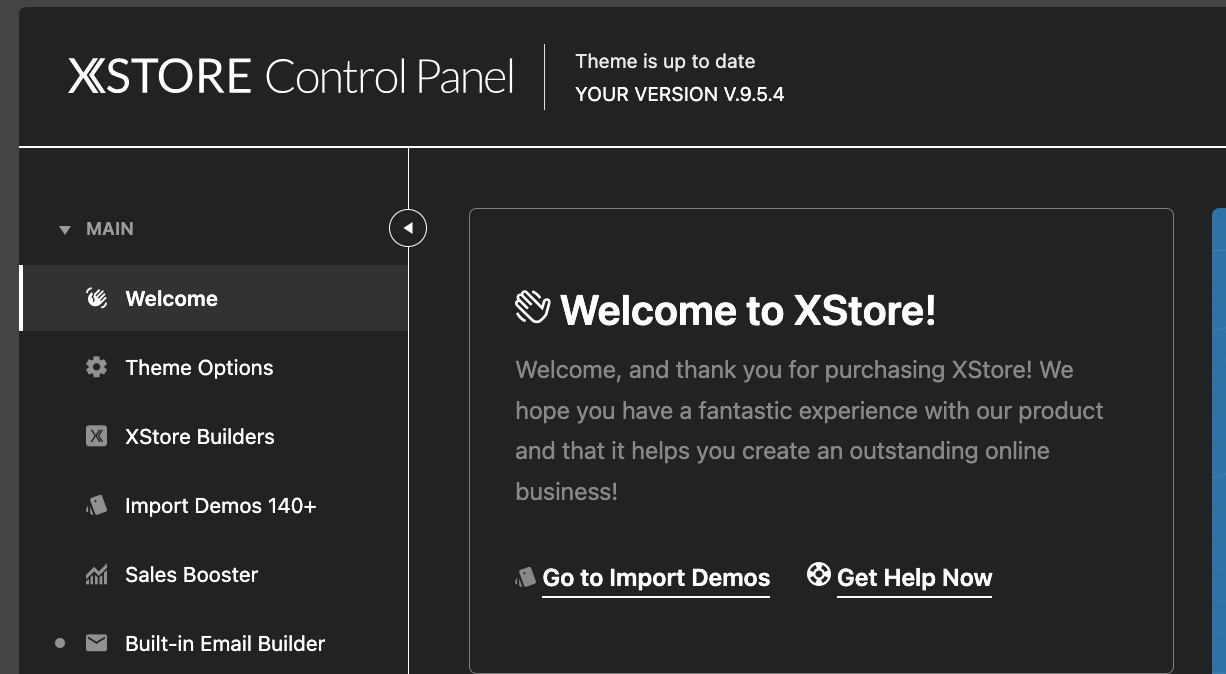
Task: Click the Get Help Now link
Action: click(x=914, y=578)
